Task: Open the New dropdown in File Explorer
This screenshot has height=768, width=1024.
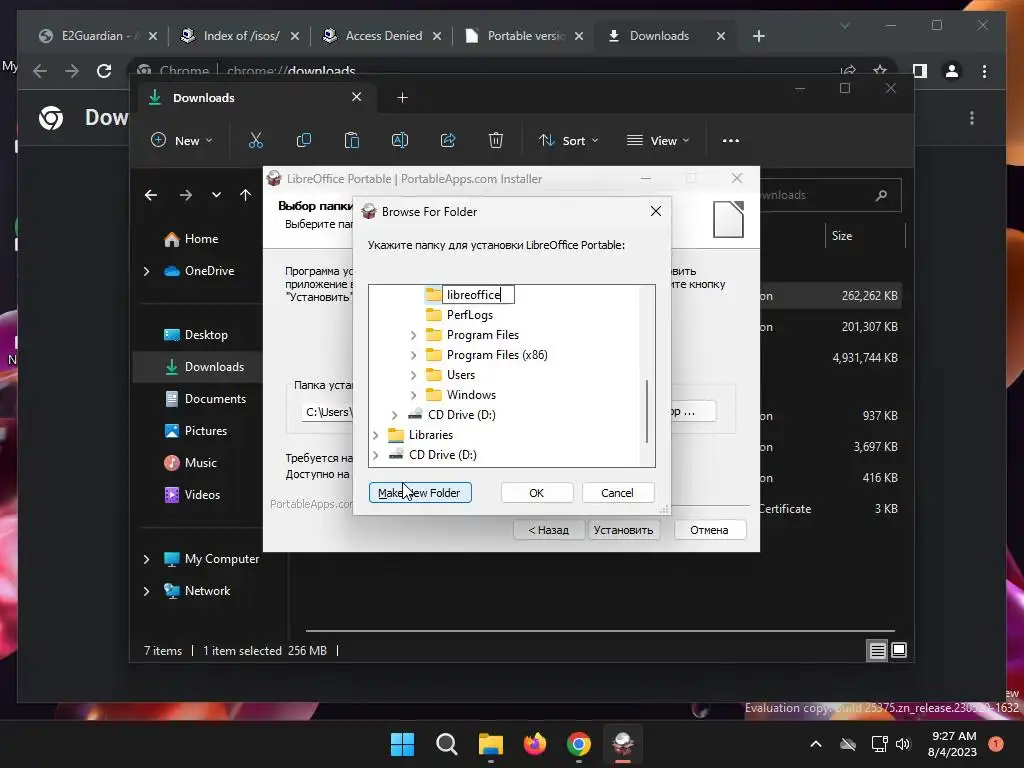Action: [x=182, y=140]
